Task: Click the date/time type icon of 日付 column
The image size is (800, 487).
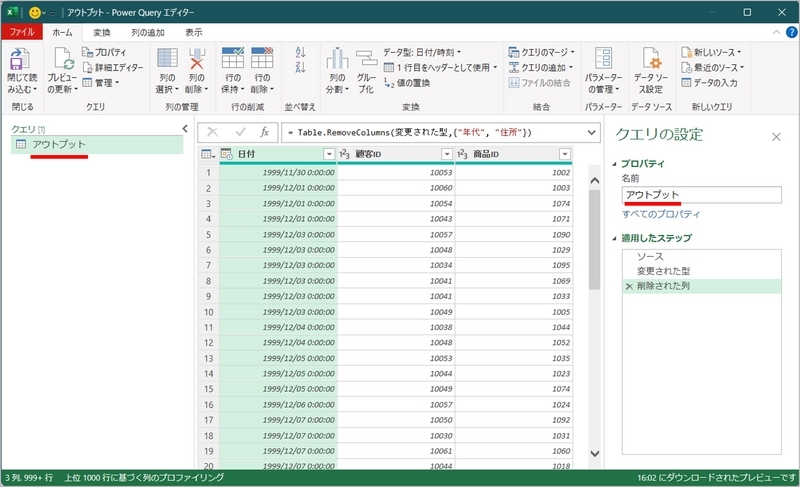Action: (227, 154)
